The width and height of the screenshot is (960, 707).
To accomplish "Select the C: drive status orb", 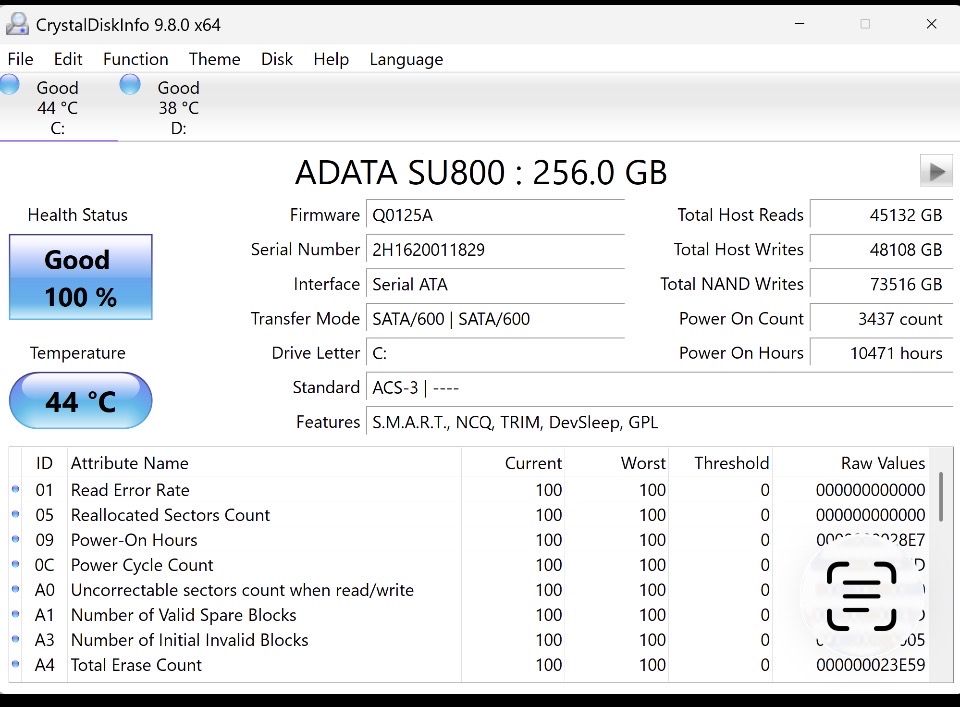I will 10,85.
